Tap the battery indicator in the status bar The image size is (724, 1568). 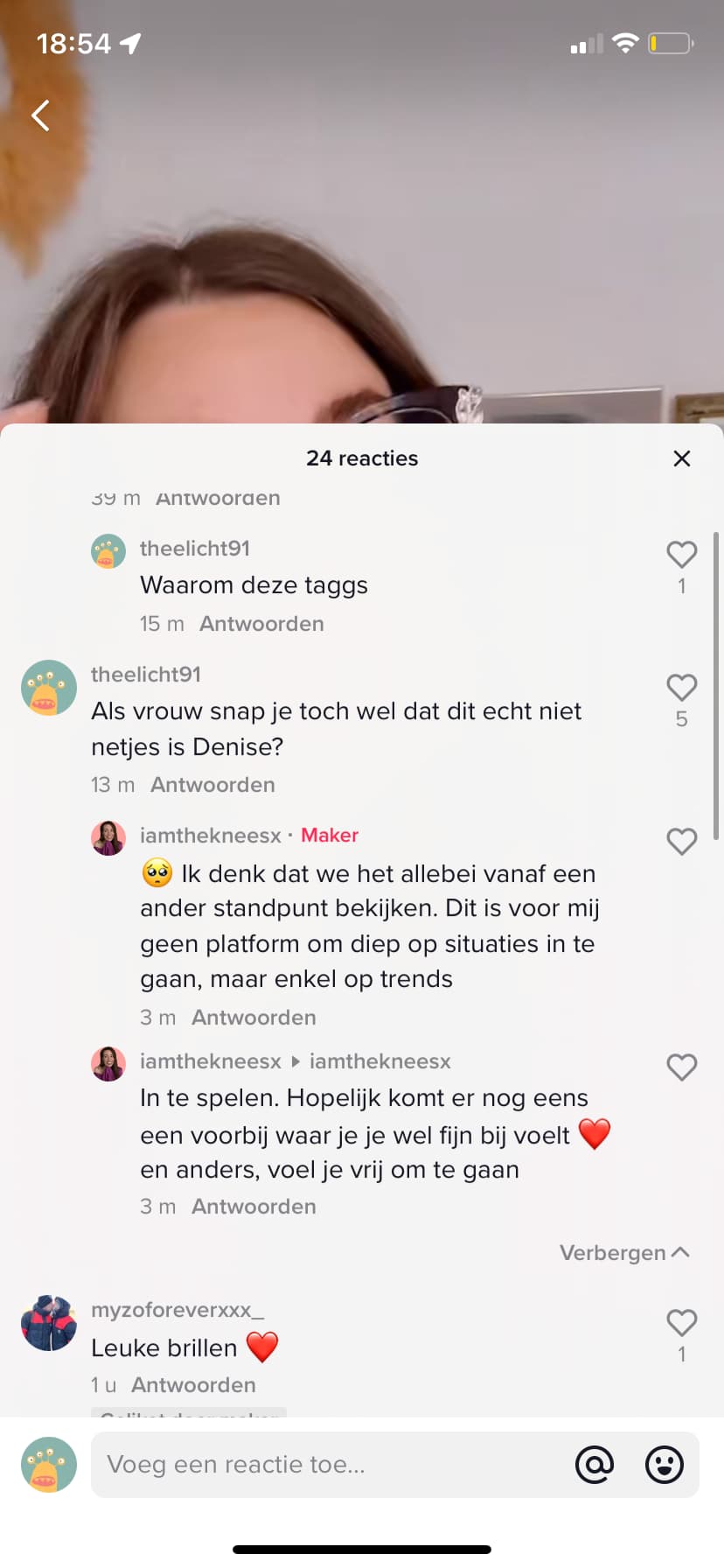[x=671, y=43]
